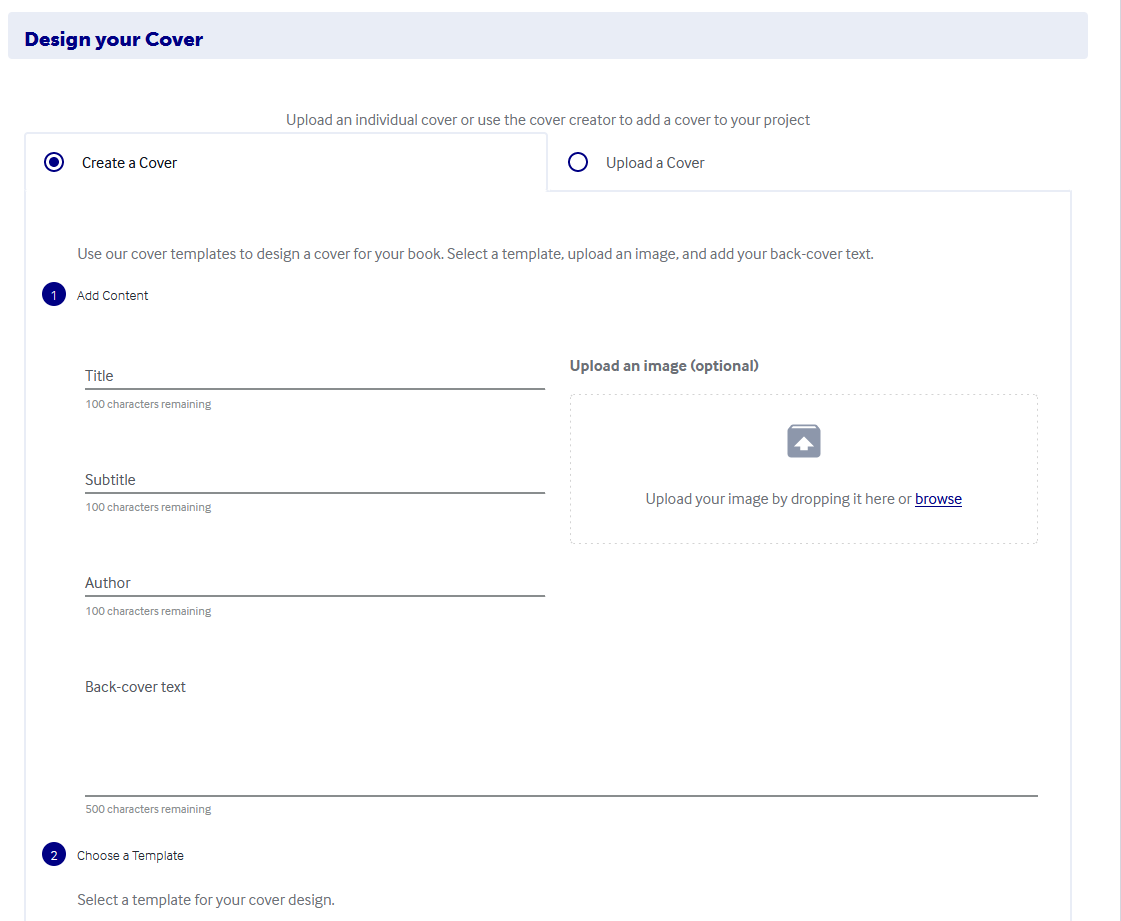
Task: Click the Add Content step label
Action: pos(113,295)
